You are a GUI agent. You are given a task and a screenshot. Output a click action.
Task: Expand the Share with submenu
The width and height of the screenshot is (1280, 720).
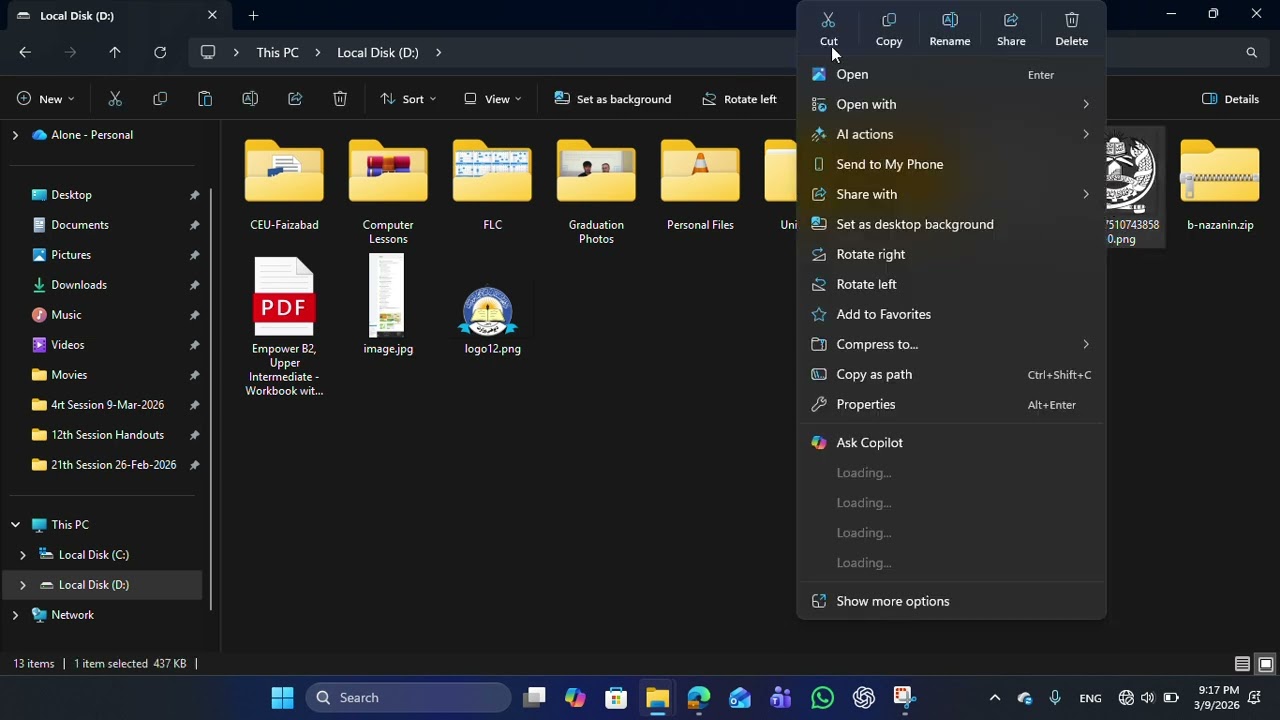951,194
